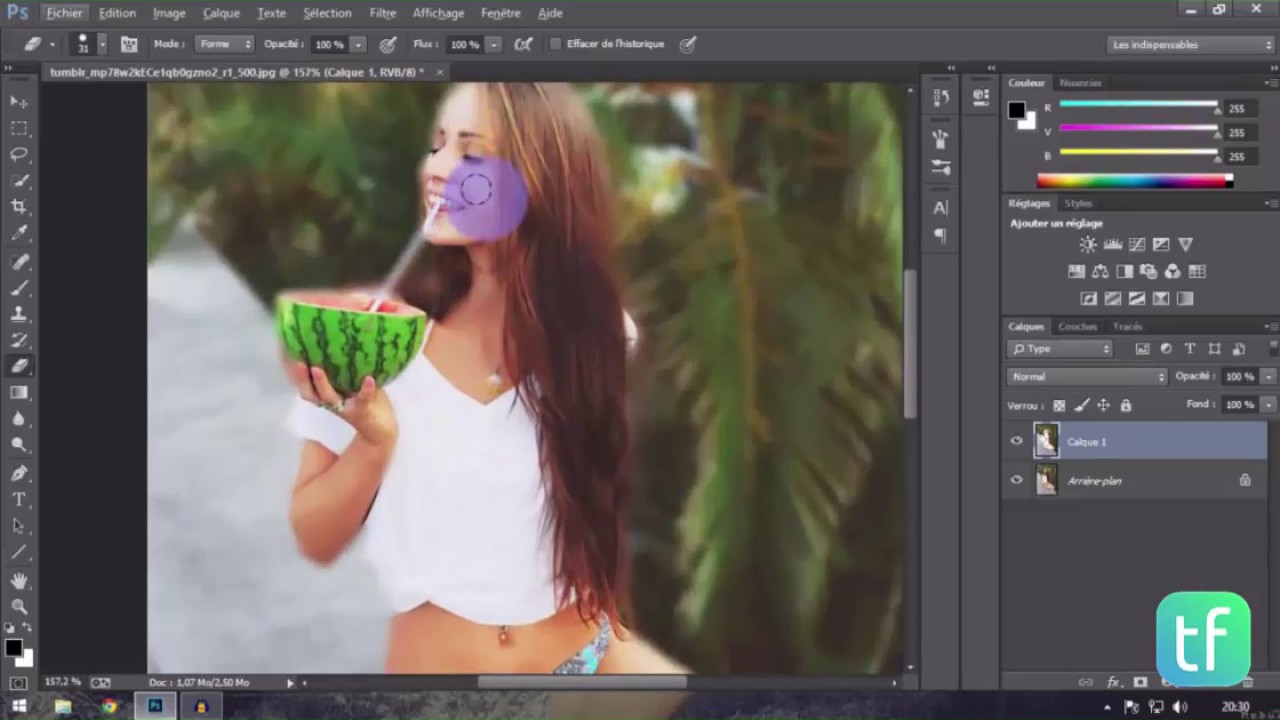
Task: Select the Zoom tool
Action: click(19, 606)
